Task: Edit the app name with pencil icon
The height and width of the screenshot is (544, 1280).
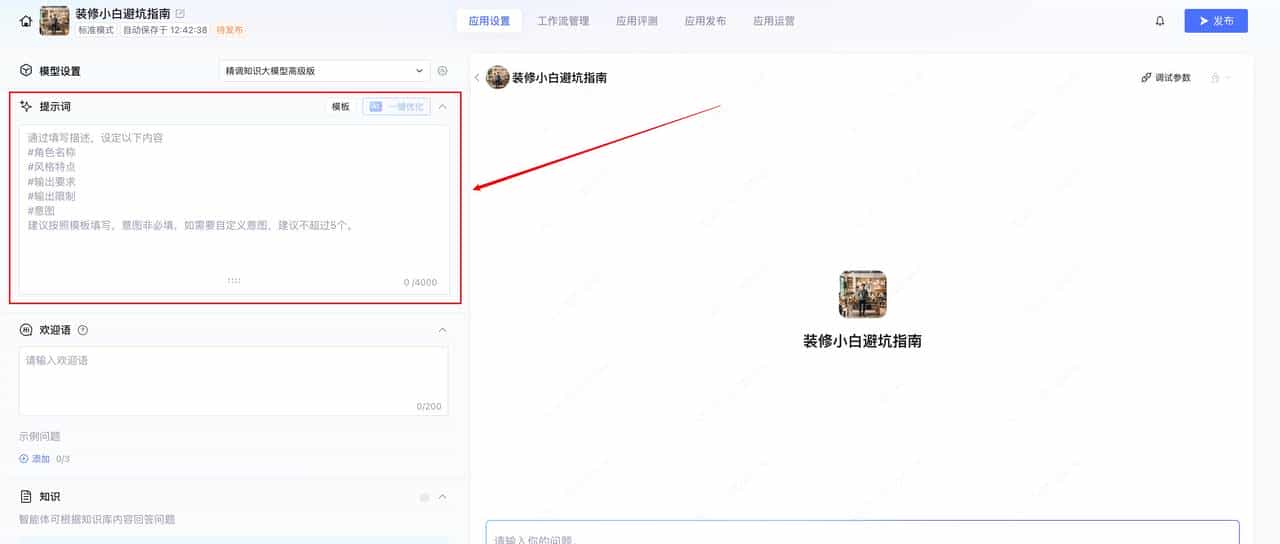Action: tap(180, 14)
